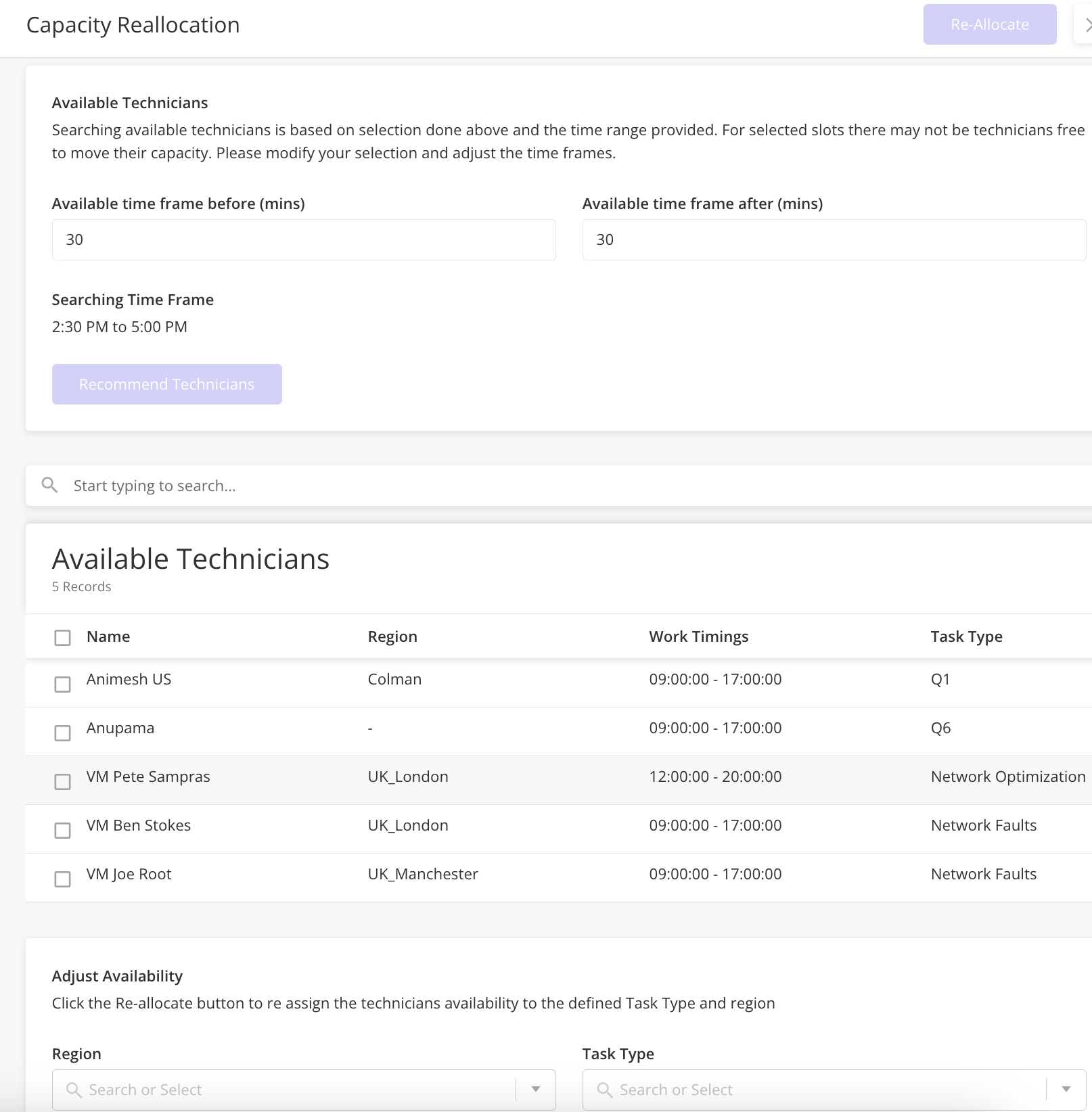
Task: Enable the VM Joe Root checkbox
Action: point(62,879)
